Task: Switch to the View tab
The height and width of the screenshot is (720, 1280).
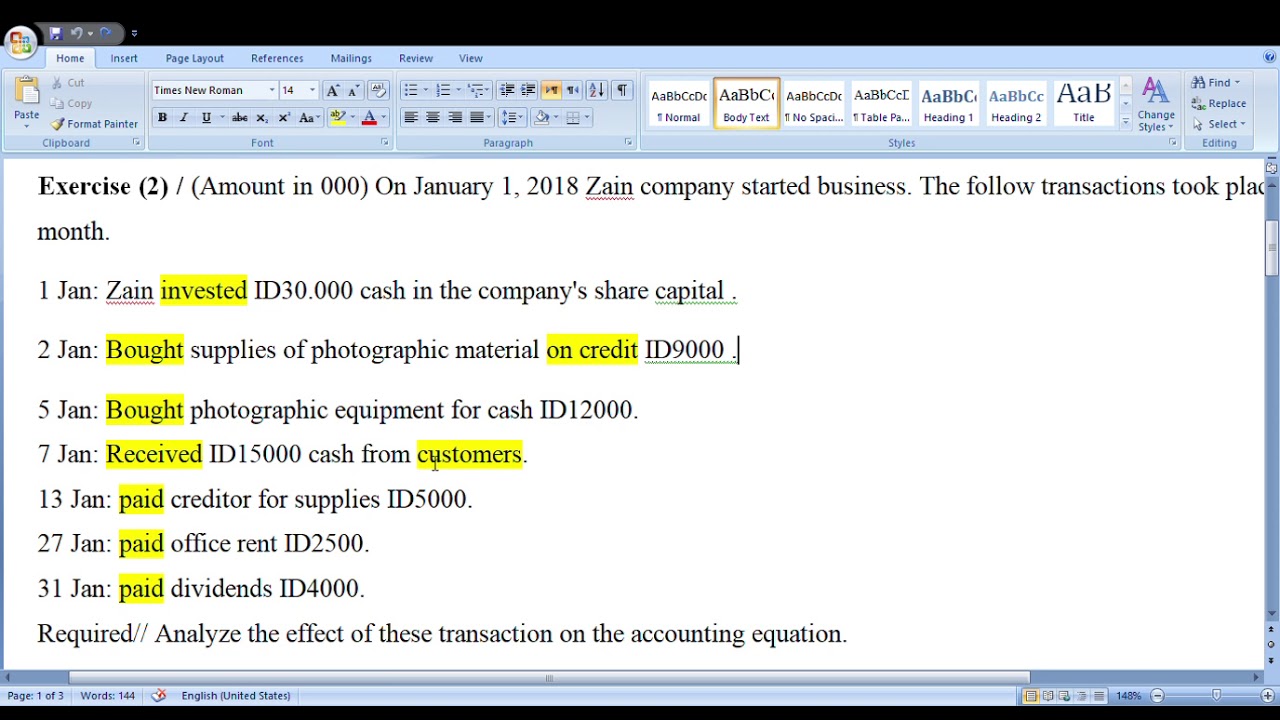Action: pos(471,58)
